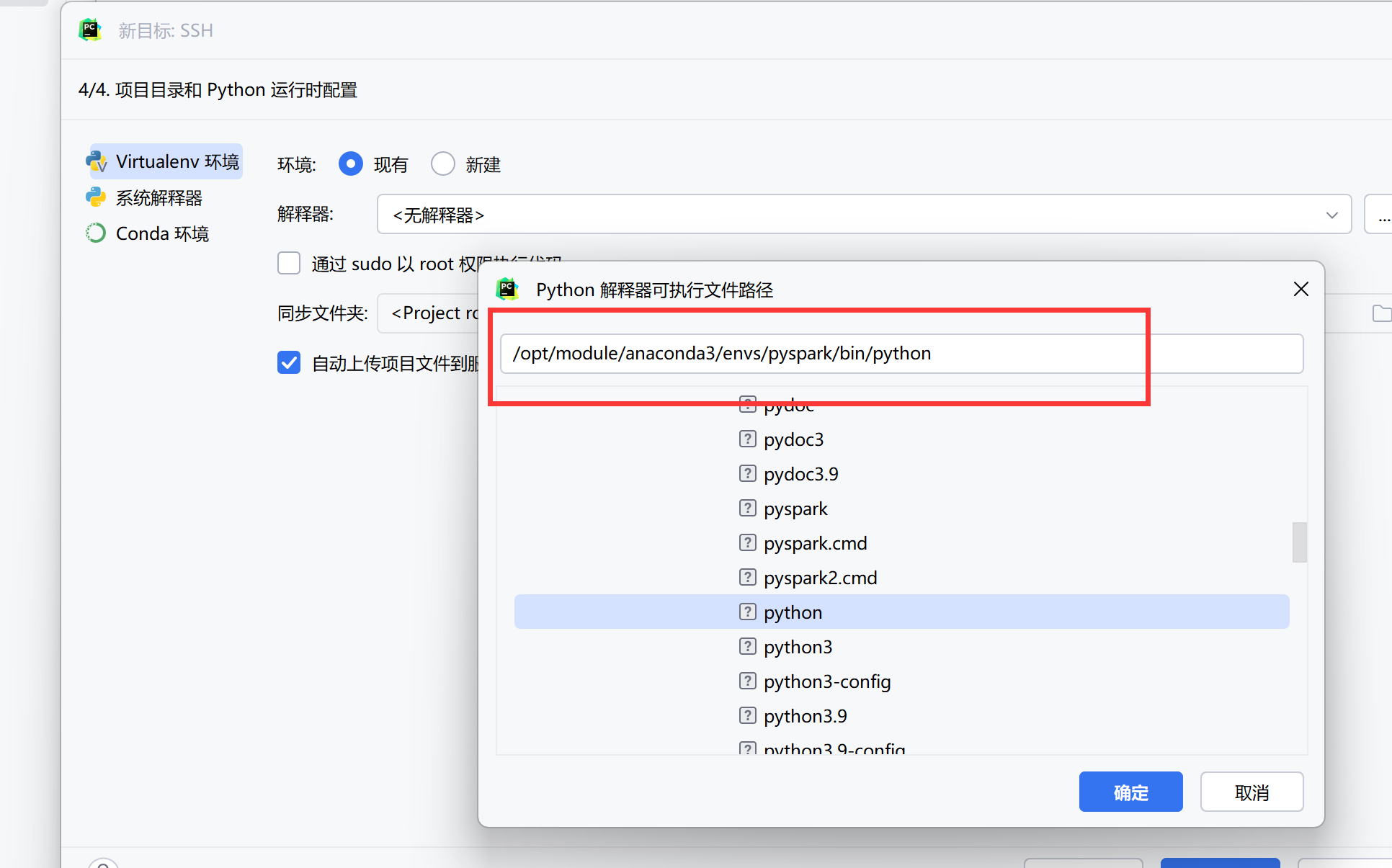Enable run code with sudo checkbox
Image resolution: width=1392 pixels, height=868 pixels.
point(289,264)
